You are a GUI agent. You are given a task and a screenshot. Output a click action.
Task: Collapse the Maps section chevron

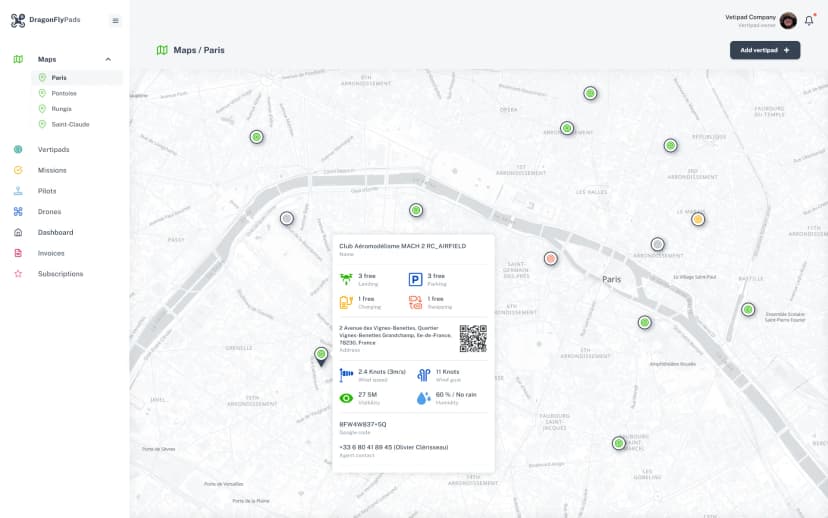tap(108, 59)
